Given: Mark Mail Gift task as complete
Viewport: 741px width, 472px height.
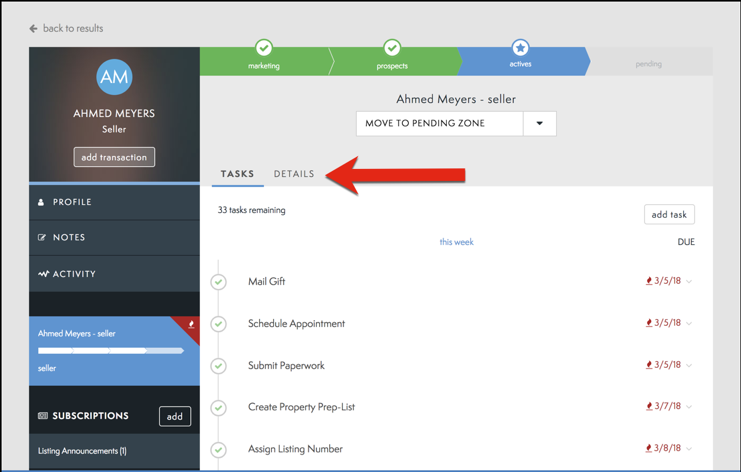Looking at the screenshot, I should click(x=219, y=282).
